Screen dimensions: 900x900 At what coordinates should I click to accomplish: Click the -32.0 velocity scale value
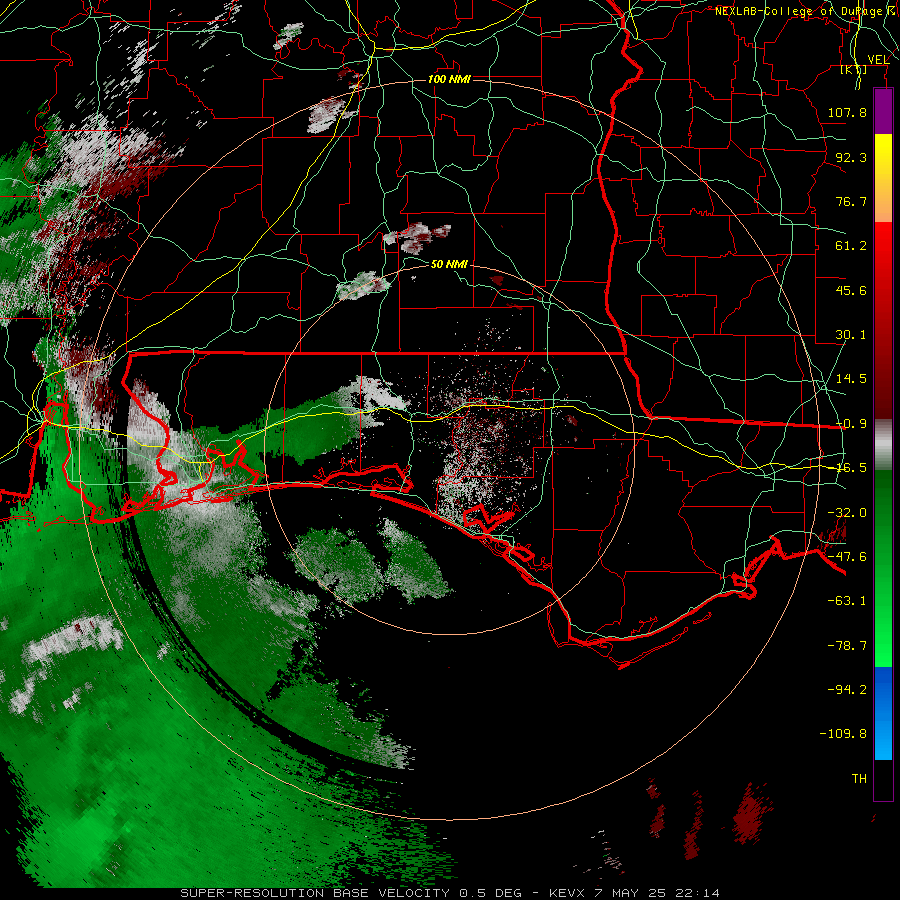tap(847, 513)
